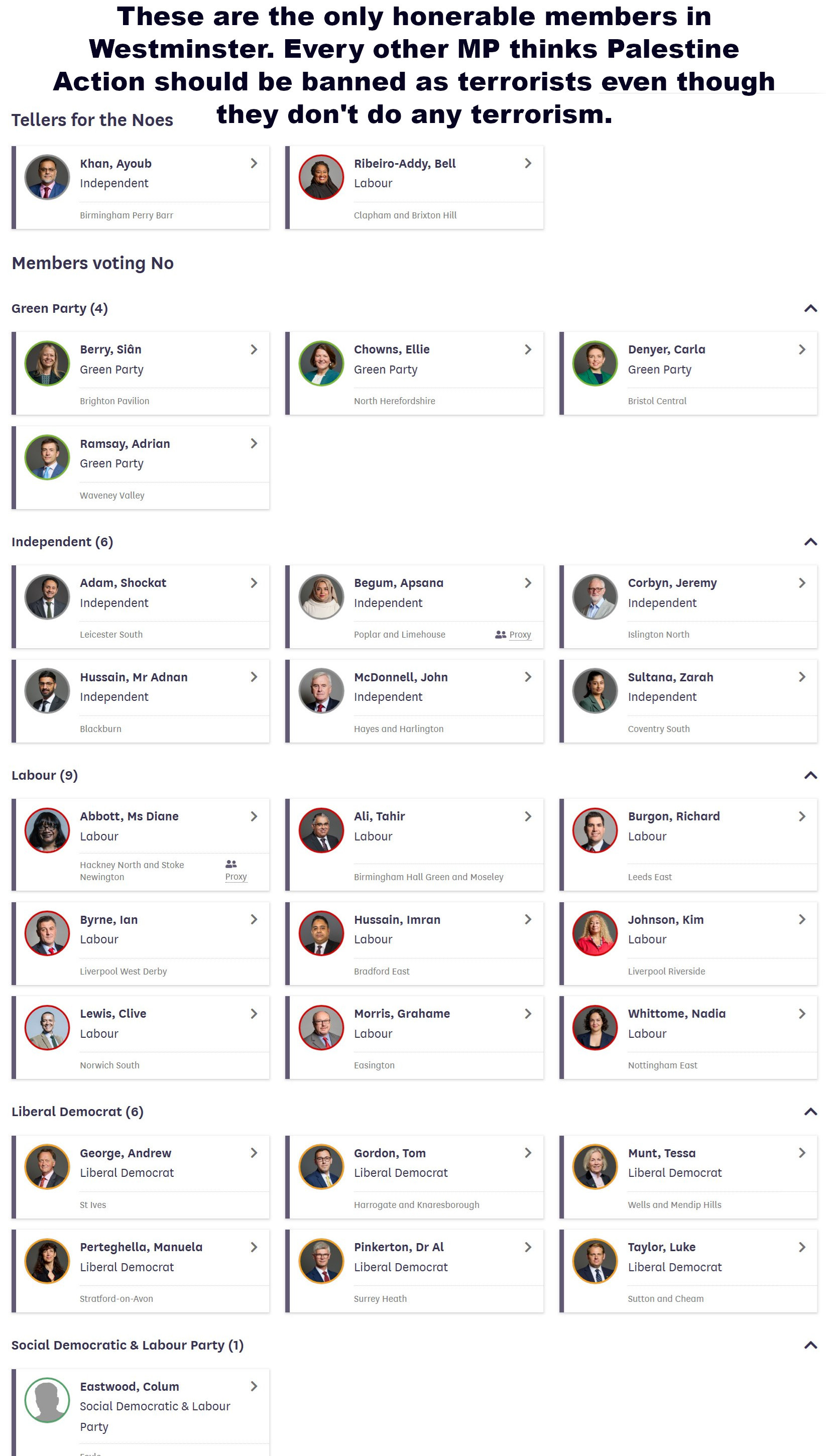826x1456 pixels.
Task: Click Clive Lewis's portrait photo
Action: pos(47,1027)
